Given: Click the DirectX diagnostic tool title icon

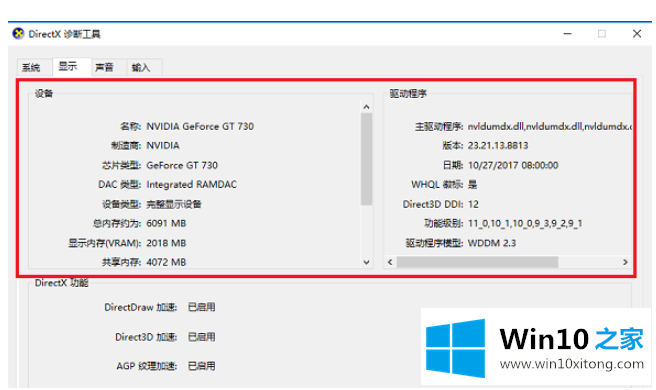Looking at the screenshot, I should click(x=18, y=33).
